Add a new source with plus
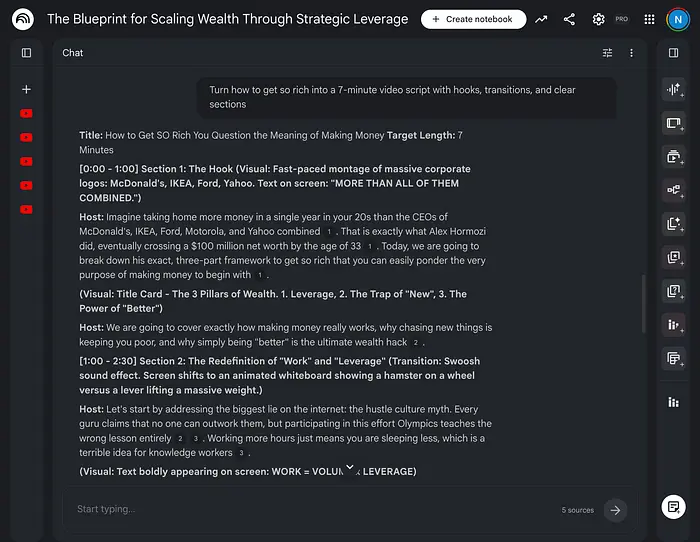This screenshot has height=542, width=700. tap(26, 89)
